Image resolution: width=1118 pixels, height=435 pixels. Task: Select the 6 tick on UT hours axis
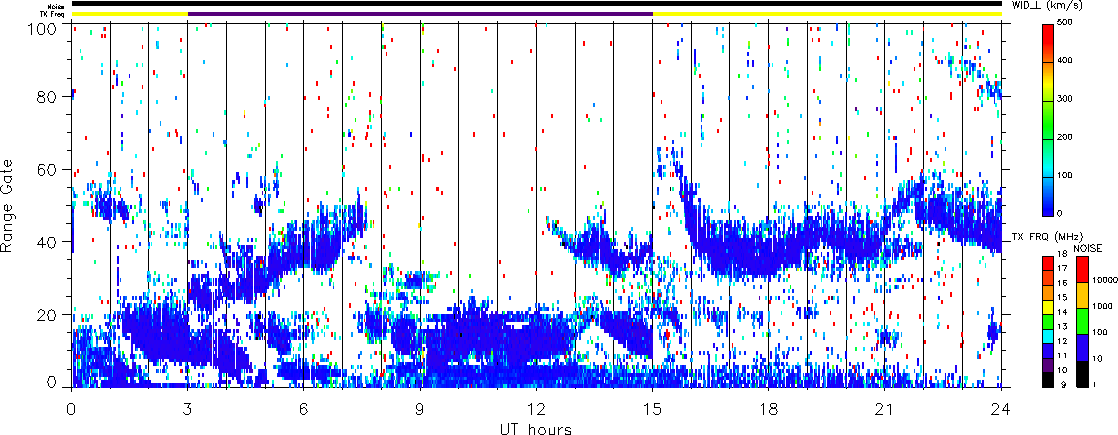(304, 411)
